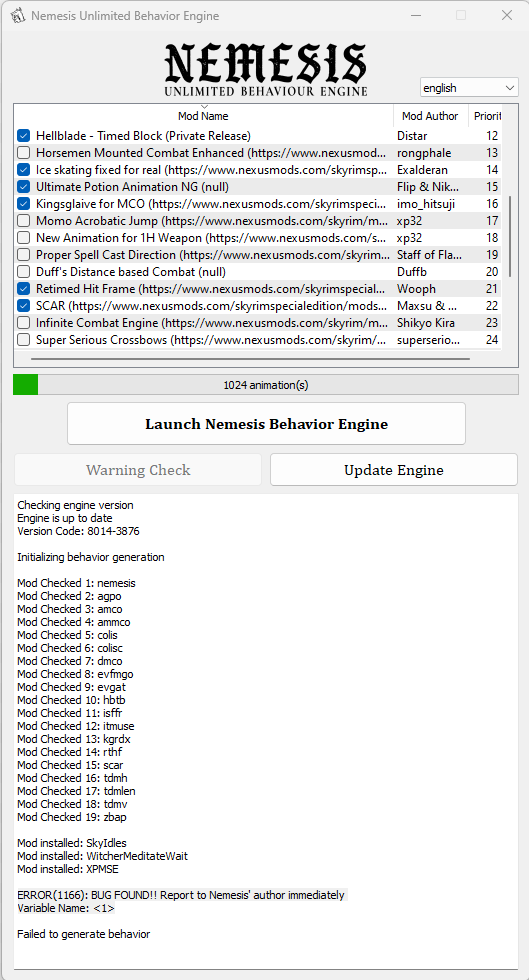The width and height of the screenshot is (529, 980).
Task: Uncheck Ultimate Potion Animation NG
Action: coord(23,186)
